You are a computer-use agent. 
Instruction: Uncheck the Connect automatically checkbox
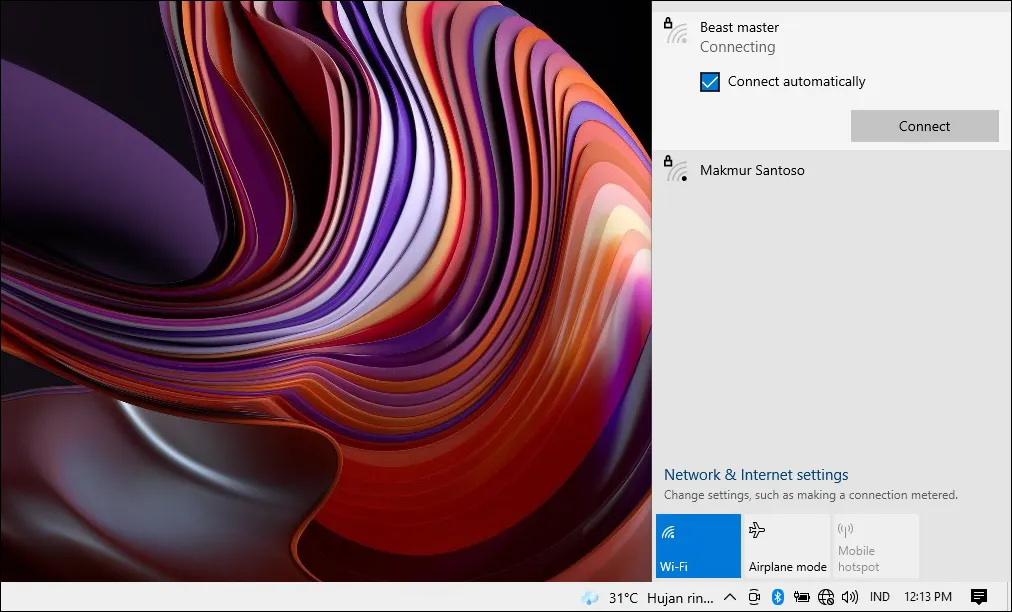710,82
